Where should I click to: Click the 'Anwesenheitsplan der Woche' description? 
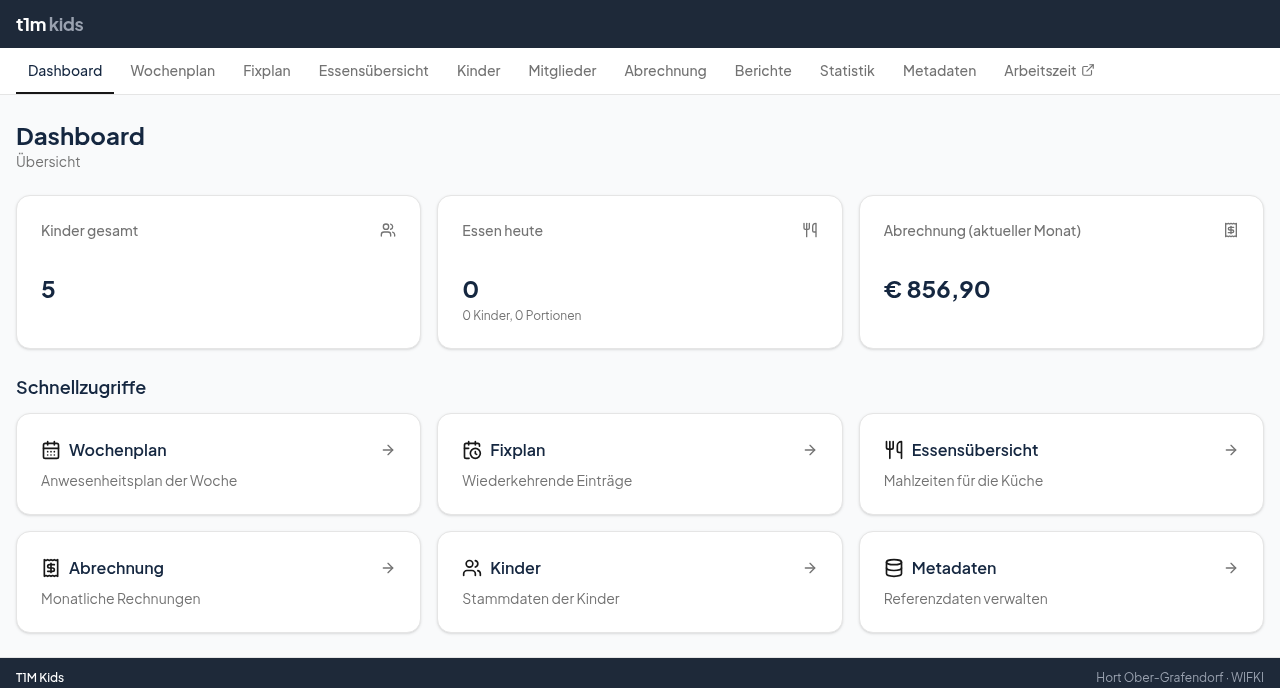(139, 481)
